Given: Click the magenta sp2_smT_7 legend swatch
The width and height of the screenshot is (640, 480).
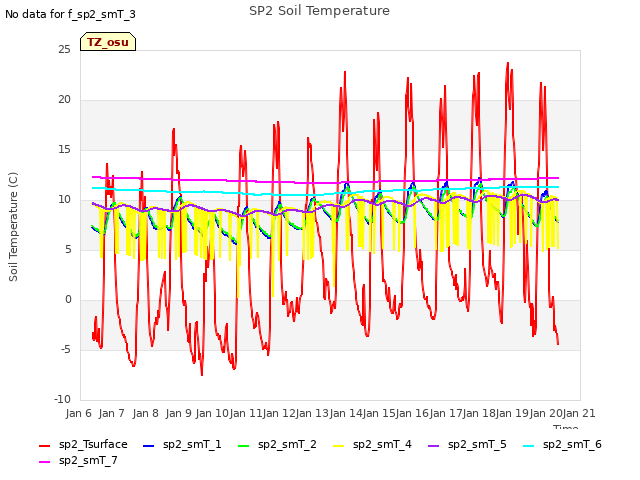Looking at the screenshot, I should coord(44,462).
